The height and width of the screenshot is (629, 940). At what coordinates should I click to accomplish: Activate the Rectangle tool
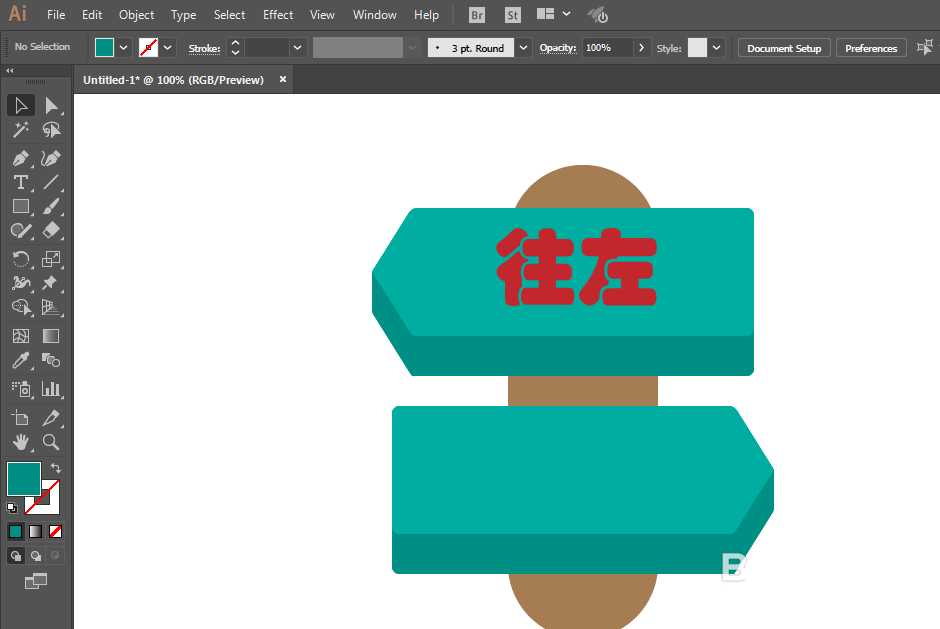tap(20, 206)
